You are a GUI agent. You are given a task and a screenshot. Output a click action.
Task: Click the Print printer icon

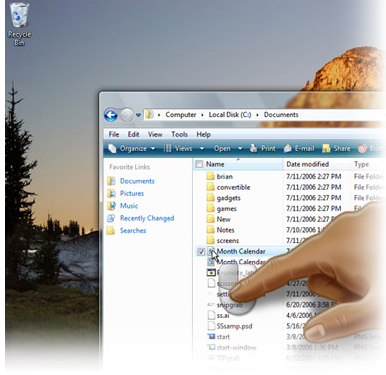tap(254, 148)
